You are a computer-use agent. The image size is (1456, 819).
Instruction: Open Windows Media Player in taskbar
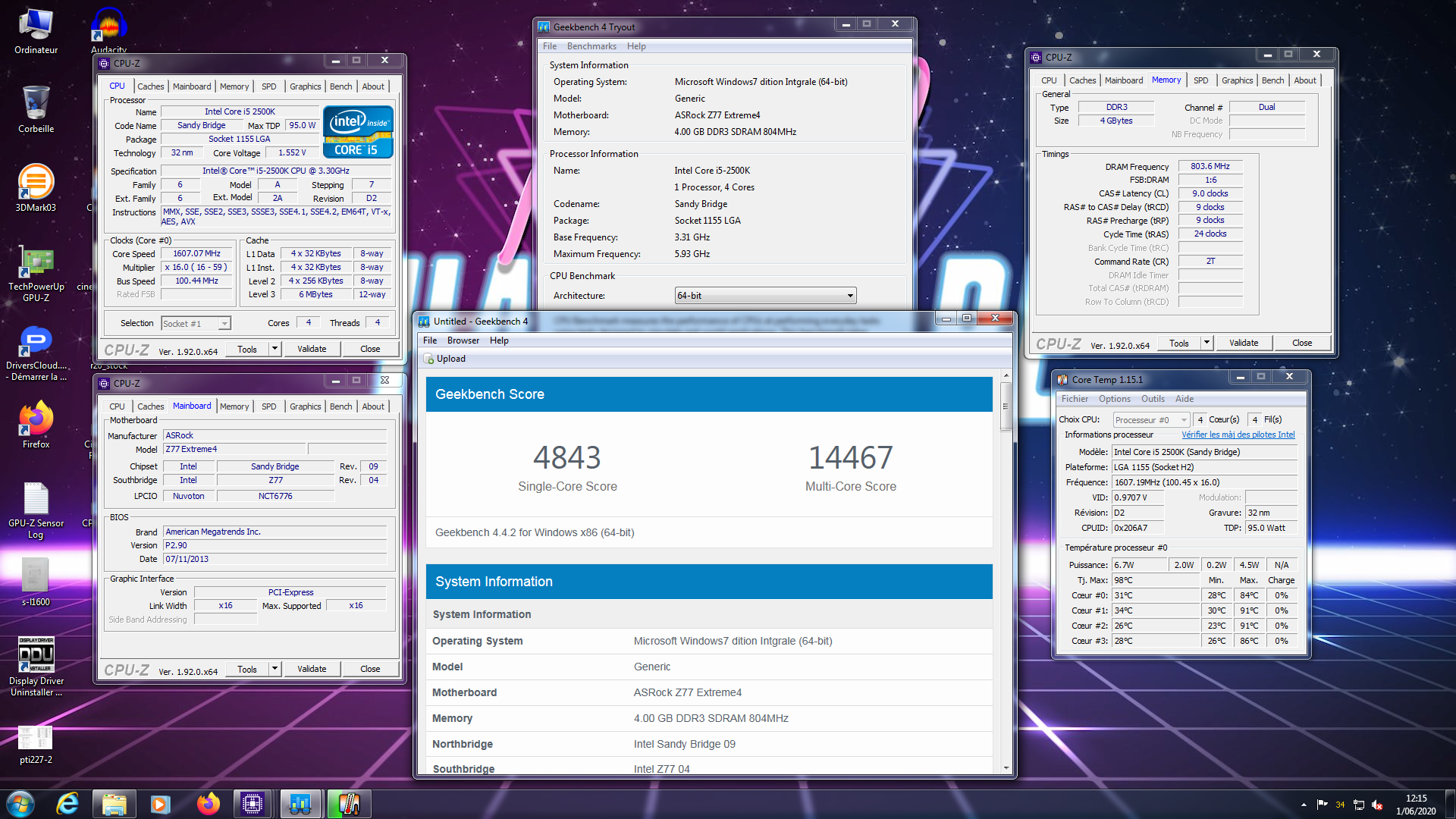(161, 804)
